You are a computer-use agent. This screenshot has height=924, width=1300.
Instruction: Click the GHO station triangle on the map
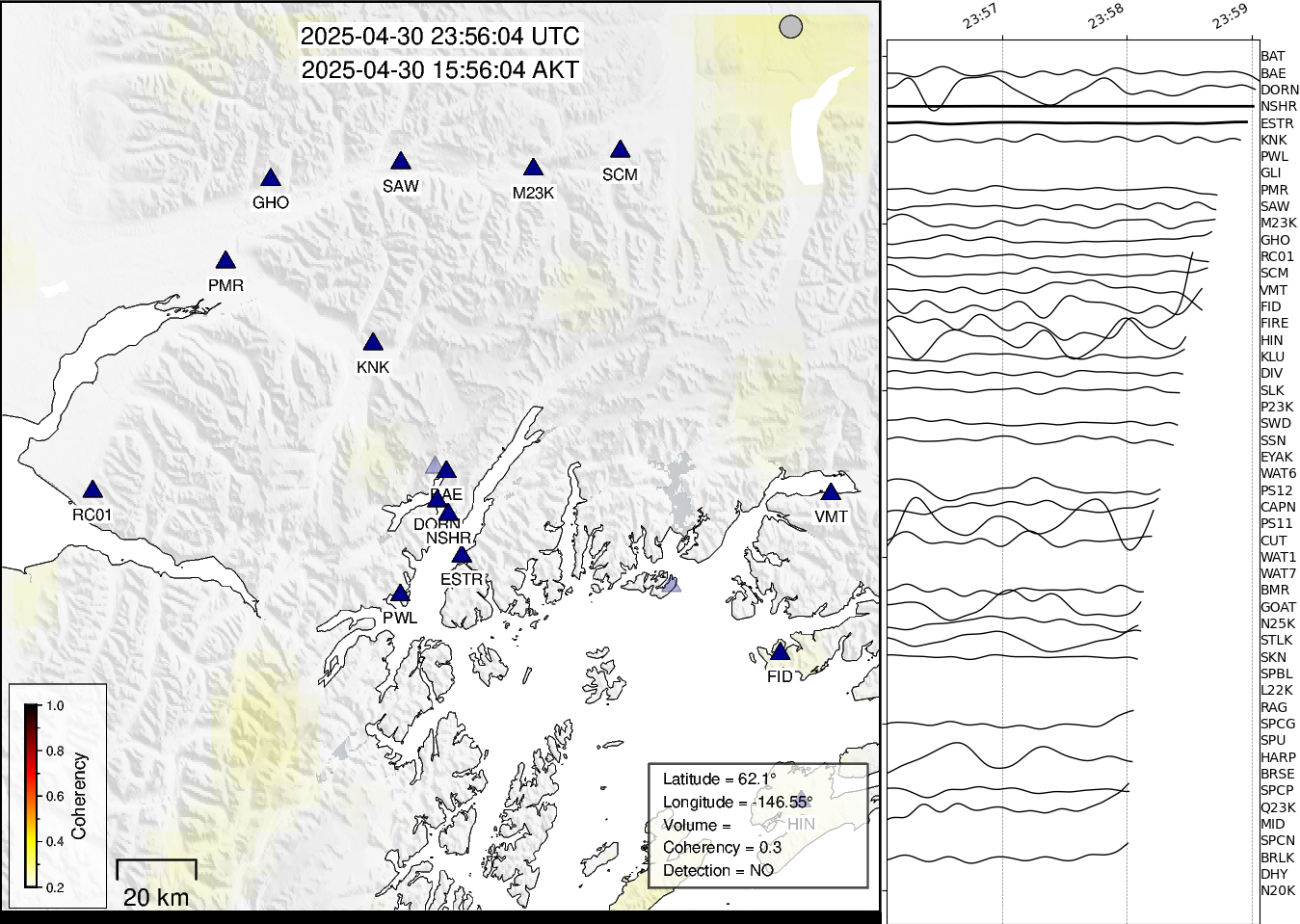click(x=271, y=178)
